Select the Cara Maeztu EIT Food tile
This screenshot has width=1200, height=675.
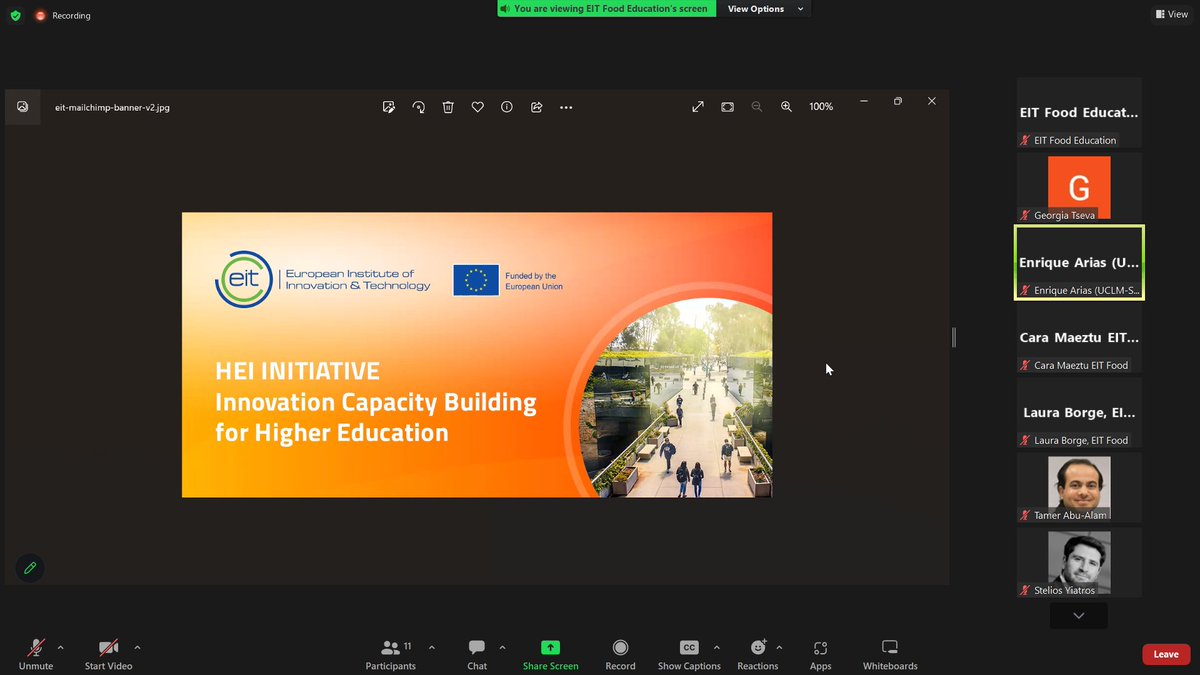click(x=1079, y=339)
